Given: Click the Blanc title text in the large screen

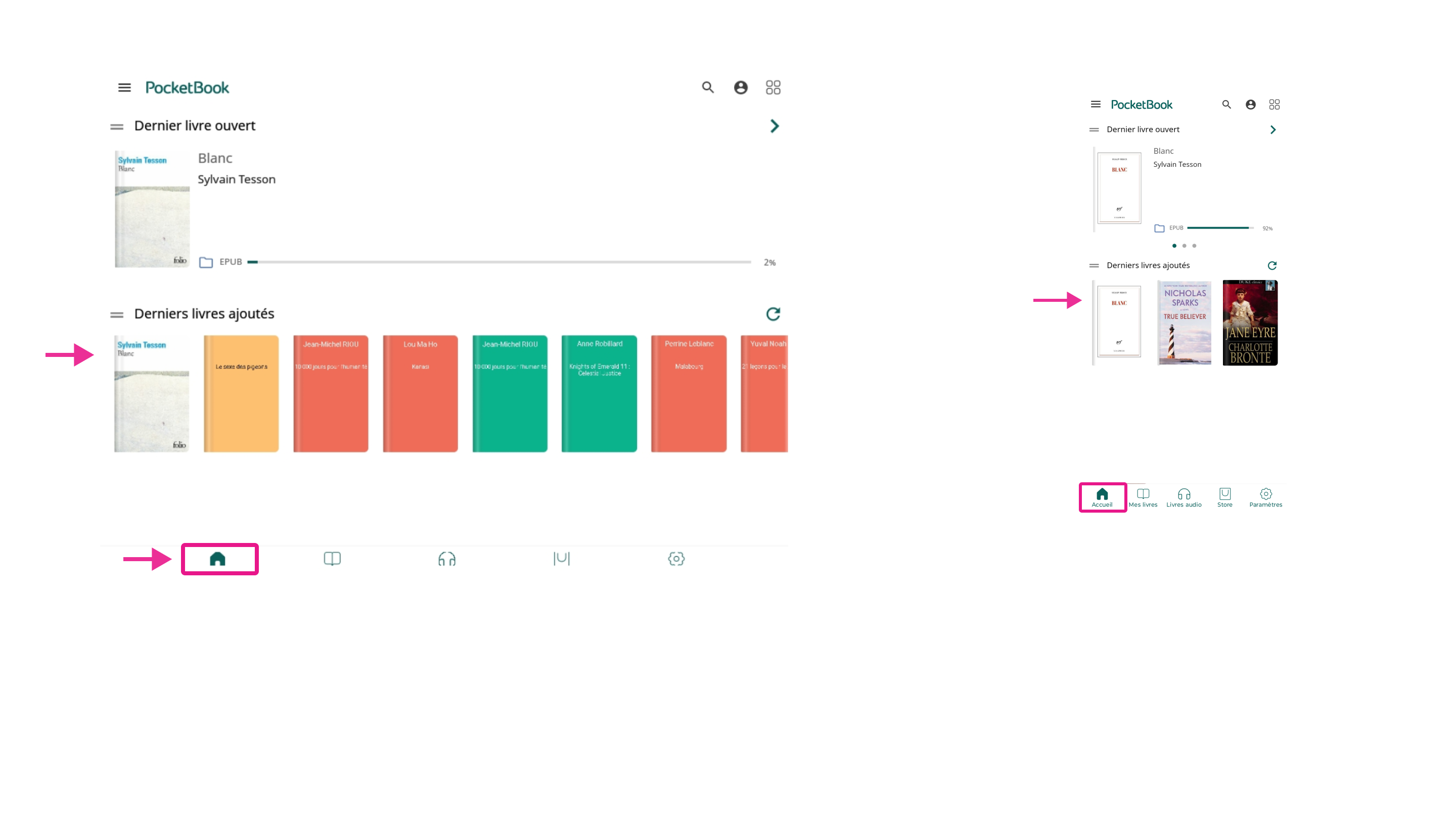Looking at the screenshot, I should click(x=215, y=158).
